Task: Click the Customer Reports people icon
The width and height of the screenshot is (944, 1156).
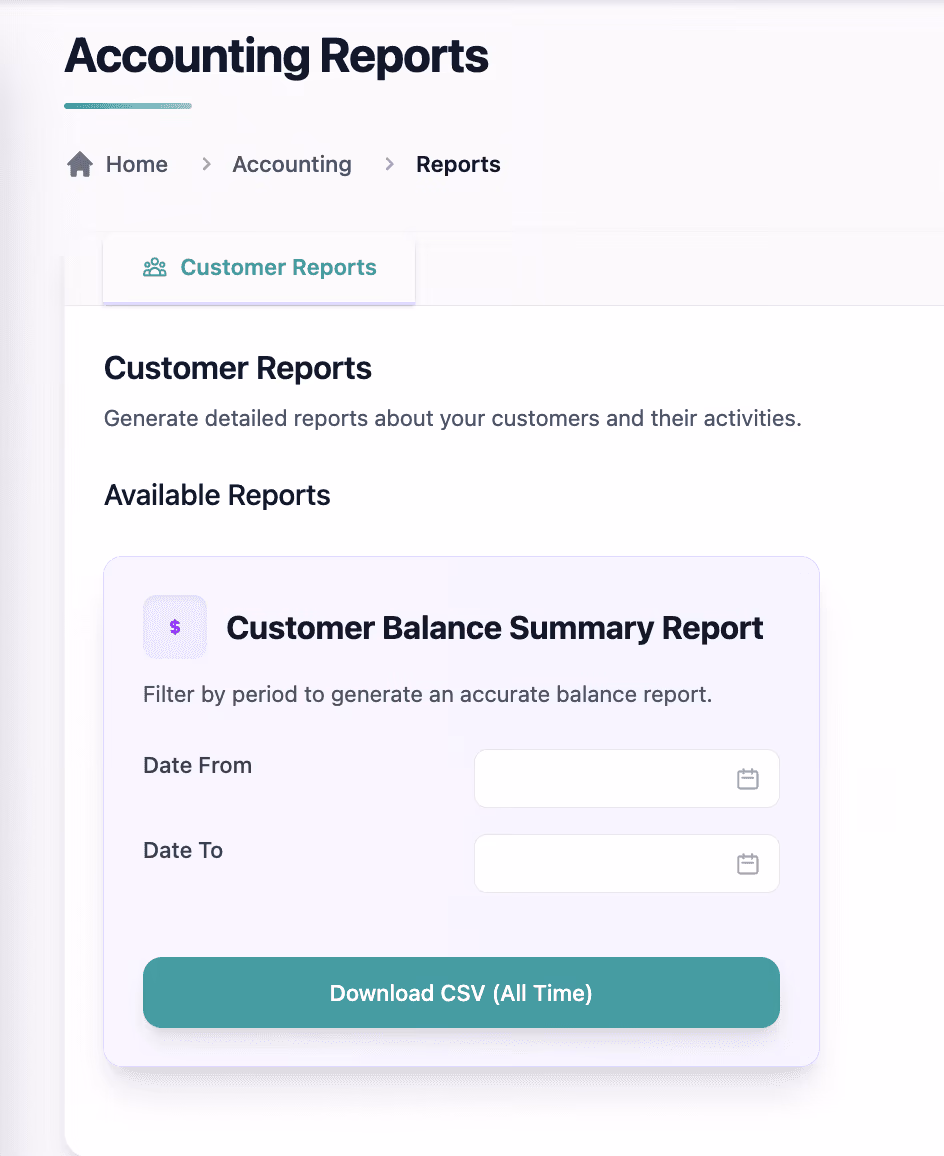Action: pos(155,268)
